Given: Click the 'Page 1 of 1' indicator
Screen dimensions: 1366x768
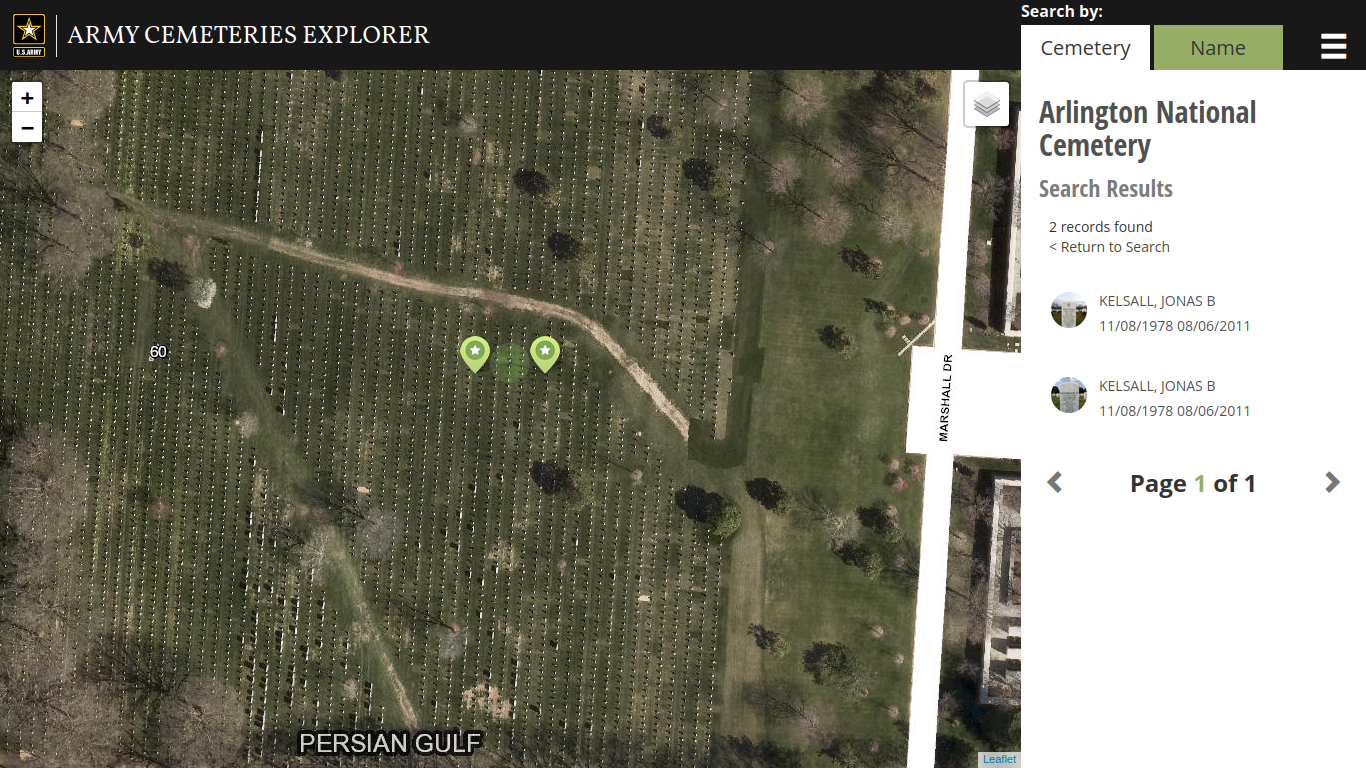Looking at the screenshot, I should (x=1193, y=484).
